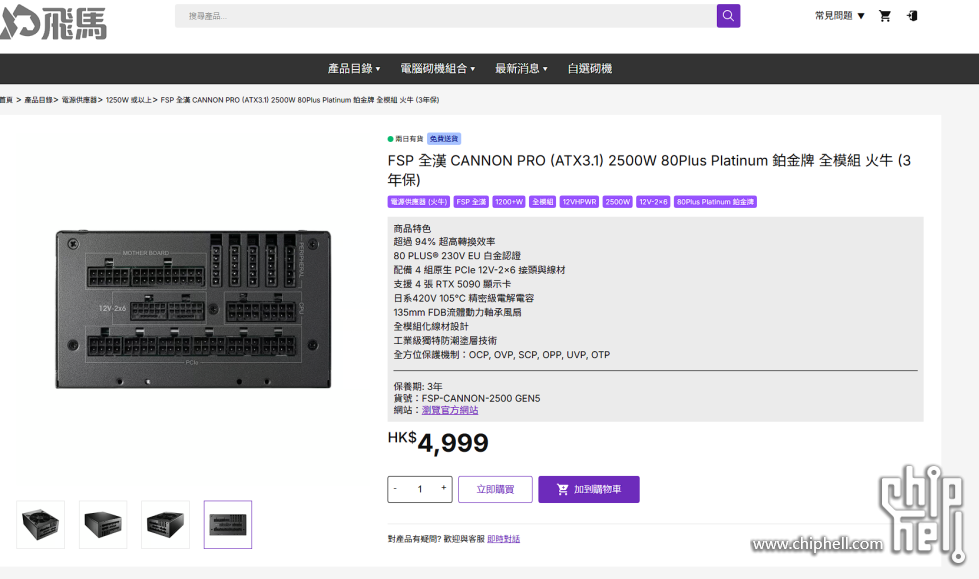Click the product title FSP 全漢 CANNON PRO
The image size is (979, 579).
coord(649,170)
